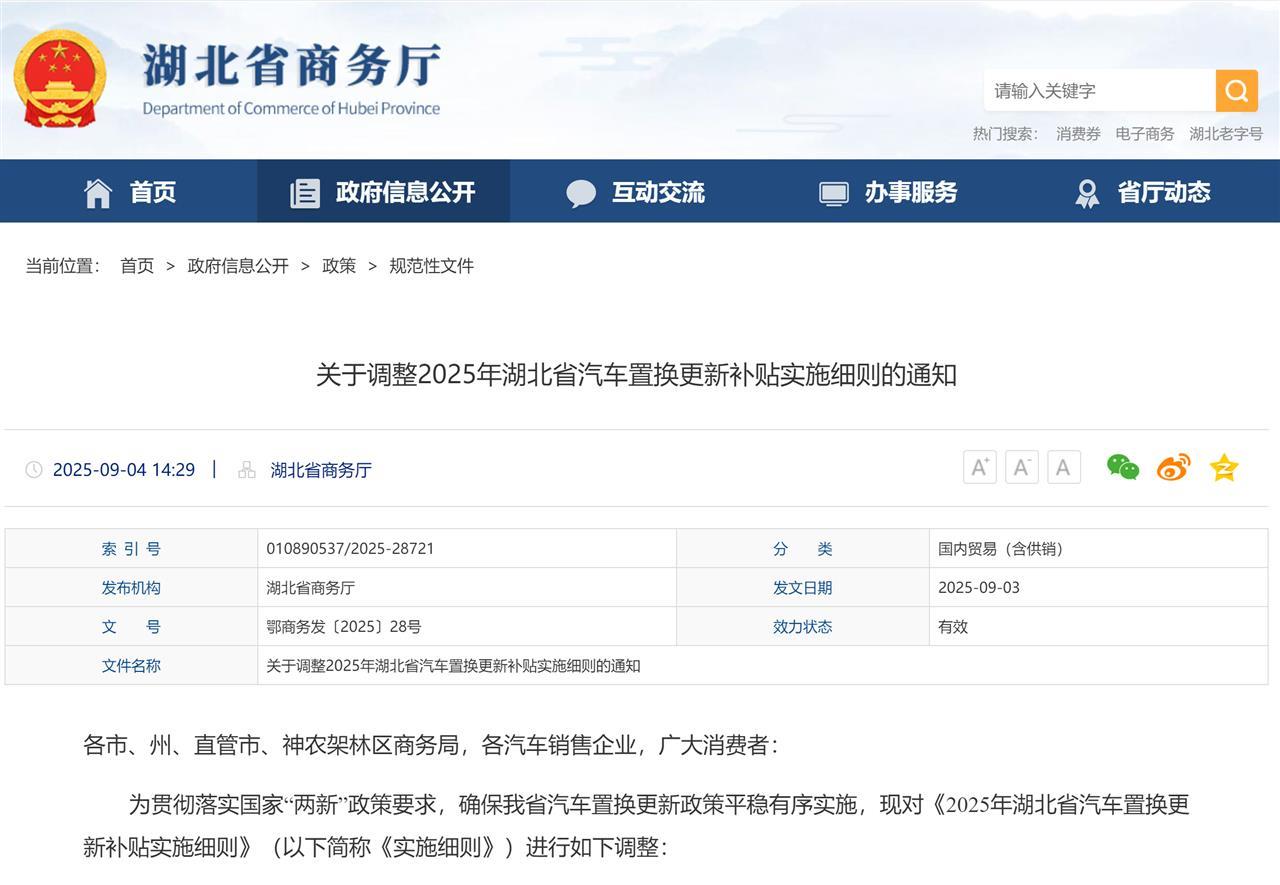
Task: Click the national emblem site logo
Action: point(60,76)
